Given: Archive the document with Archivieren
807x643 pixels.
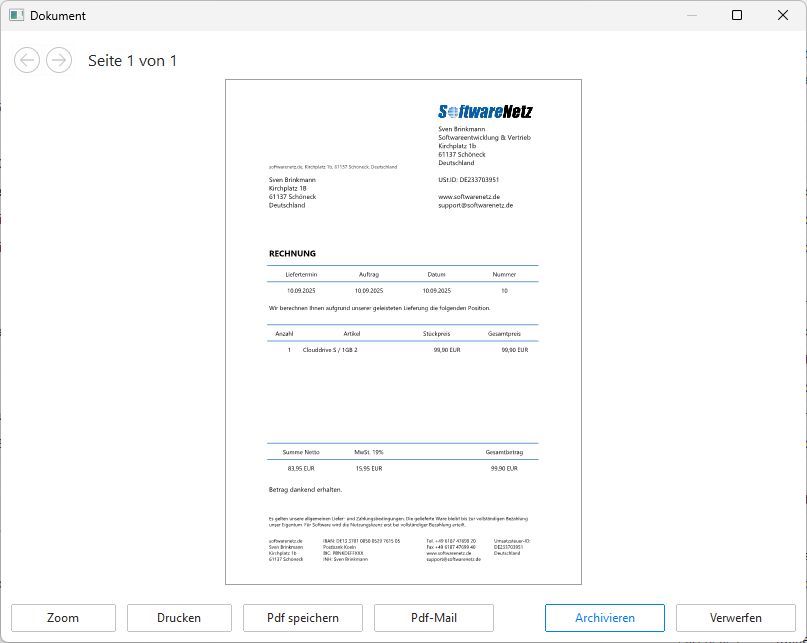Looking at the screenshot, I should tap(604, 618).
